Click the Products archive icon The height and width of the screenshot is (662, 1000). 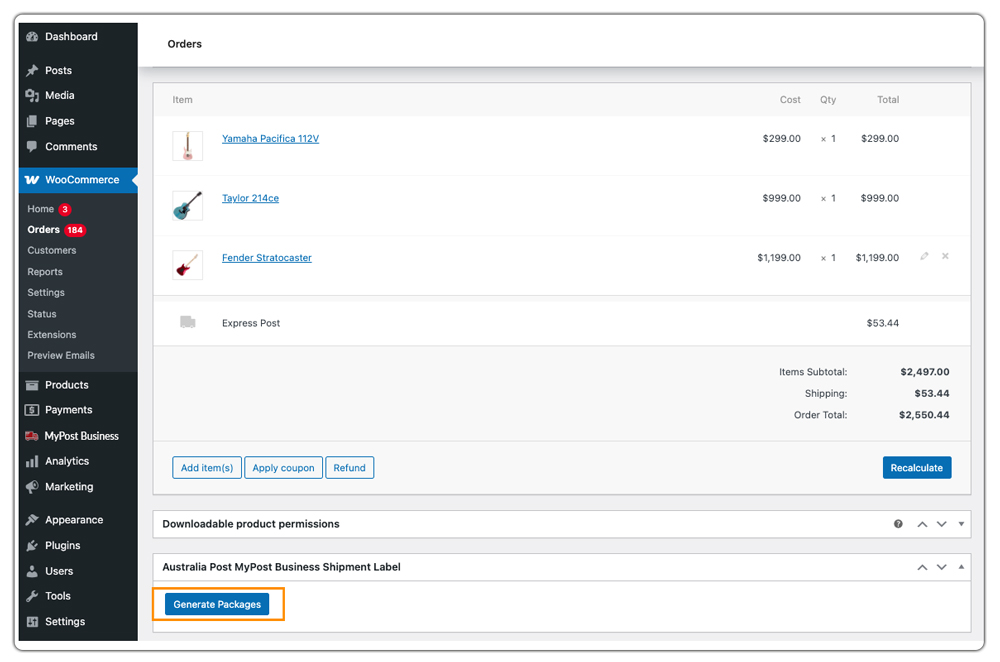[32, 385]
